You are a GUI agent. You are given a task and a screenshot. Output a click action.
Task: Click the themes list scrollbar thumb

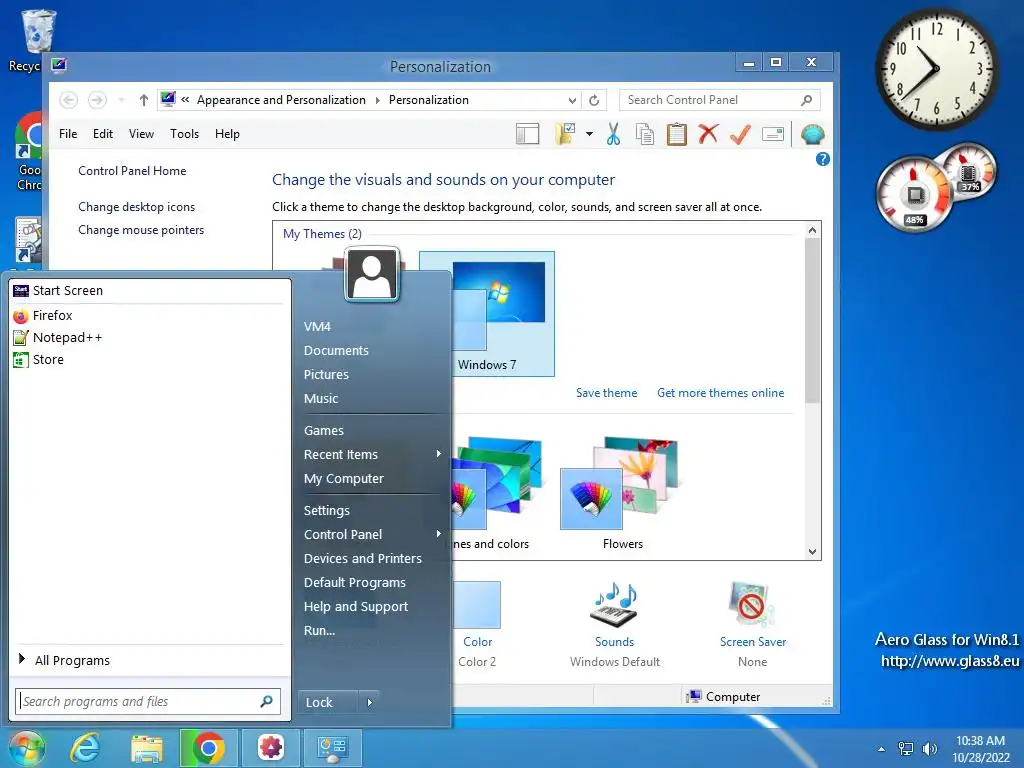point(812,320)
